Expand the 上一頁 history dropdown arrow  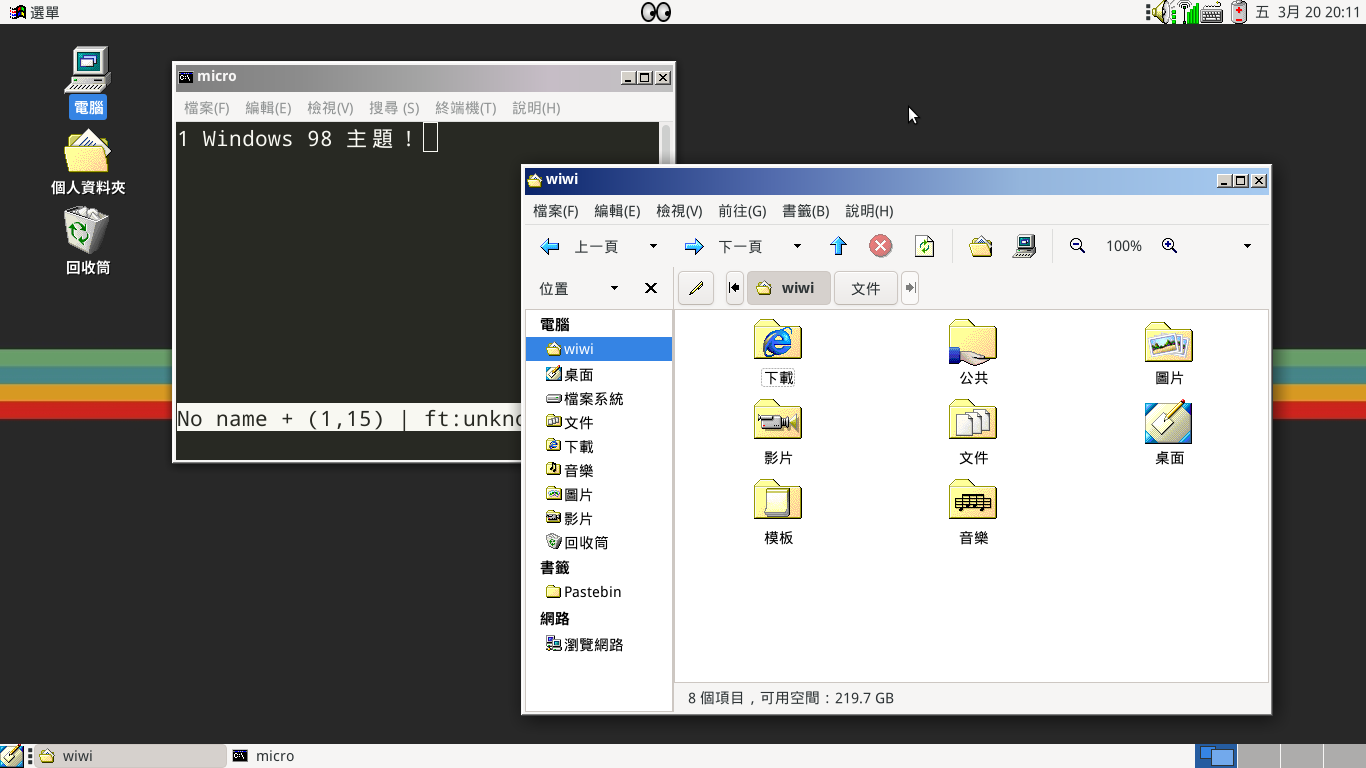(x=653, y=246)
